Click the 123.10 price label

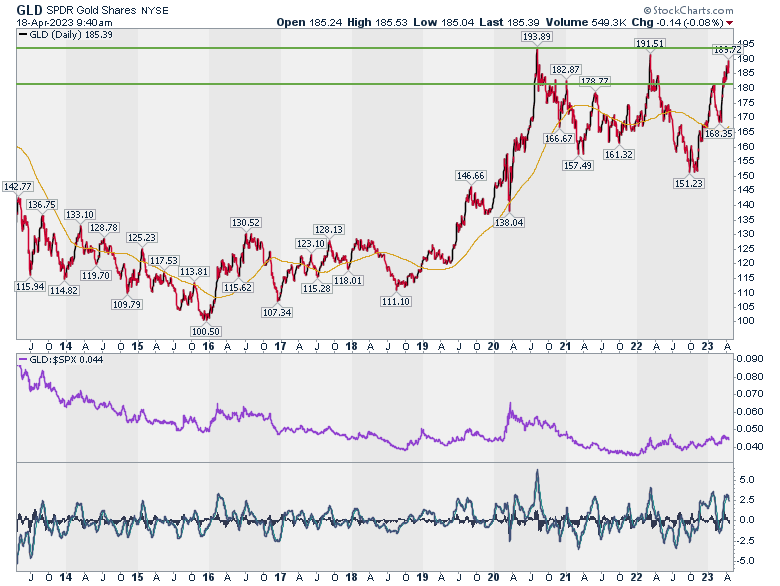click(x=310, y=243)
